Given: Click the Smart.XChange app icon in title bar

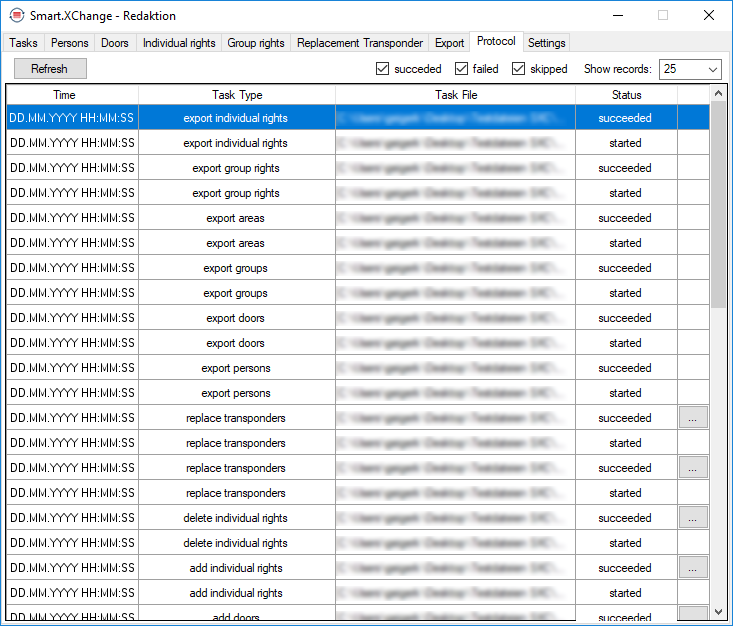Looking at the screenshot, I should coord(15,17).
